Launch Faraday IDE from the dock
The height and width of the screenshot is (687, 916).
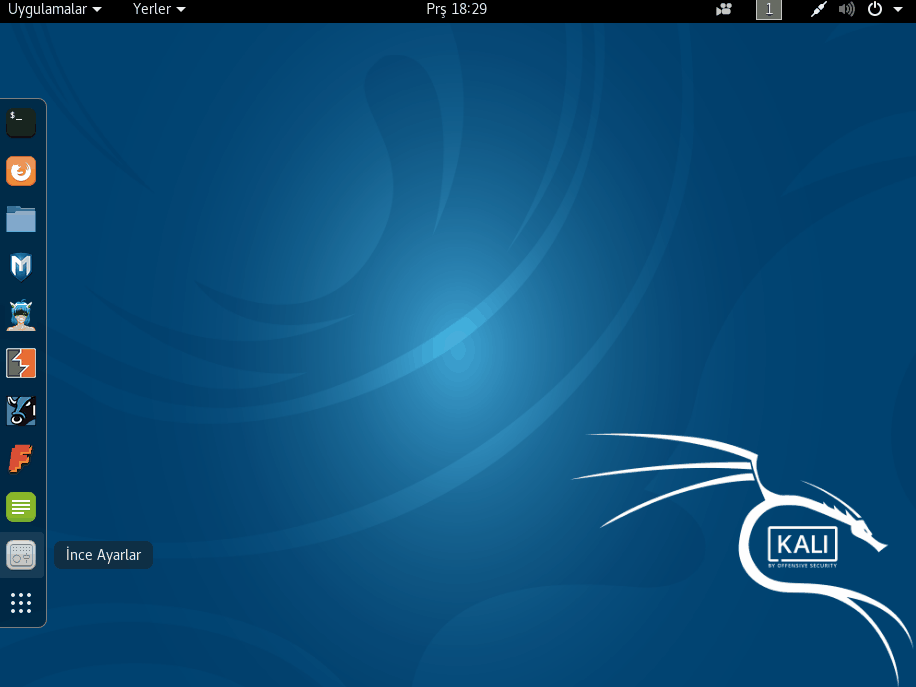[x=21, y=459]
